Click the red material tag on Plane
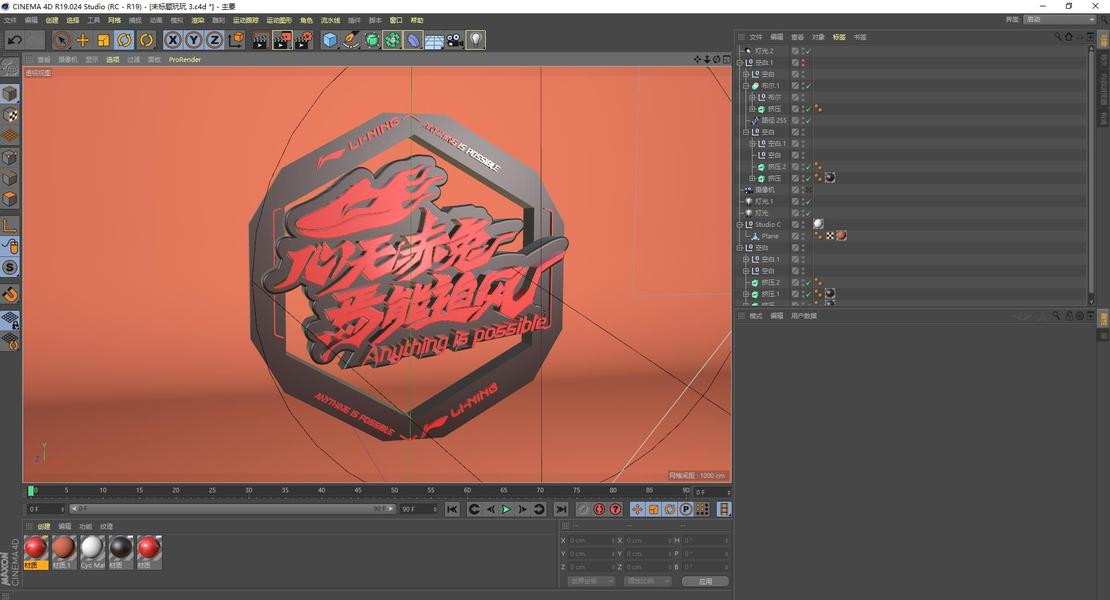Viewport: 1110px width, 600px height. tap(841, 236)
